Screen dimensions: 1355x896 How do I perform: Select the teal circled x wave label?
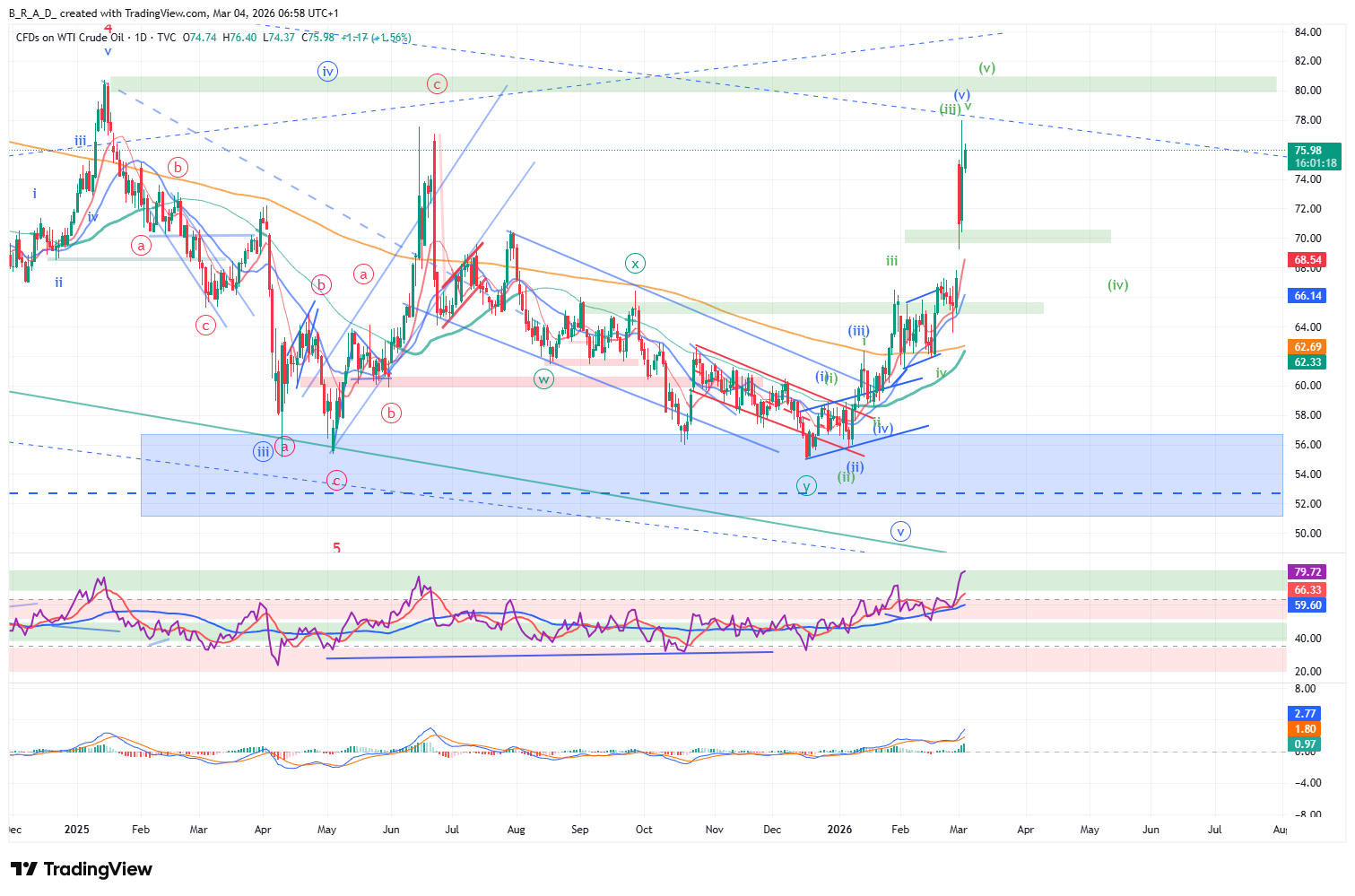(x=635, y=264)
